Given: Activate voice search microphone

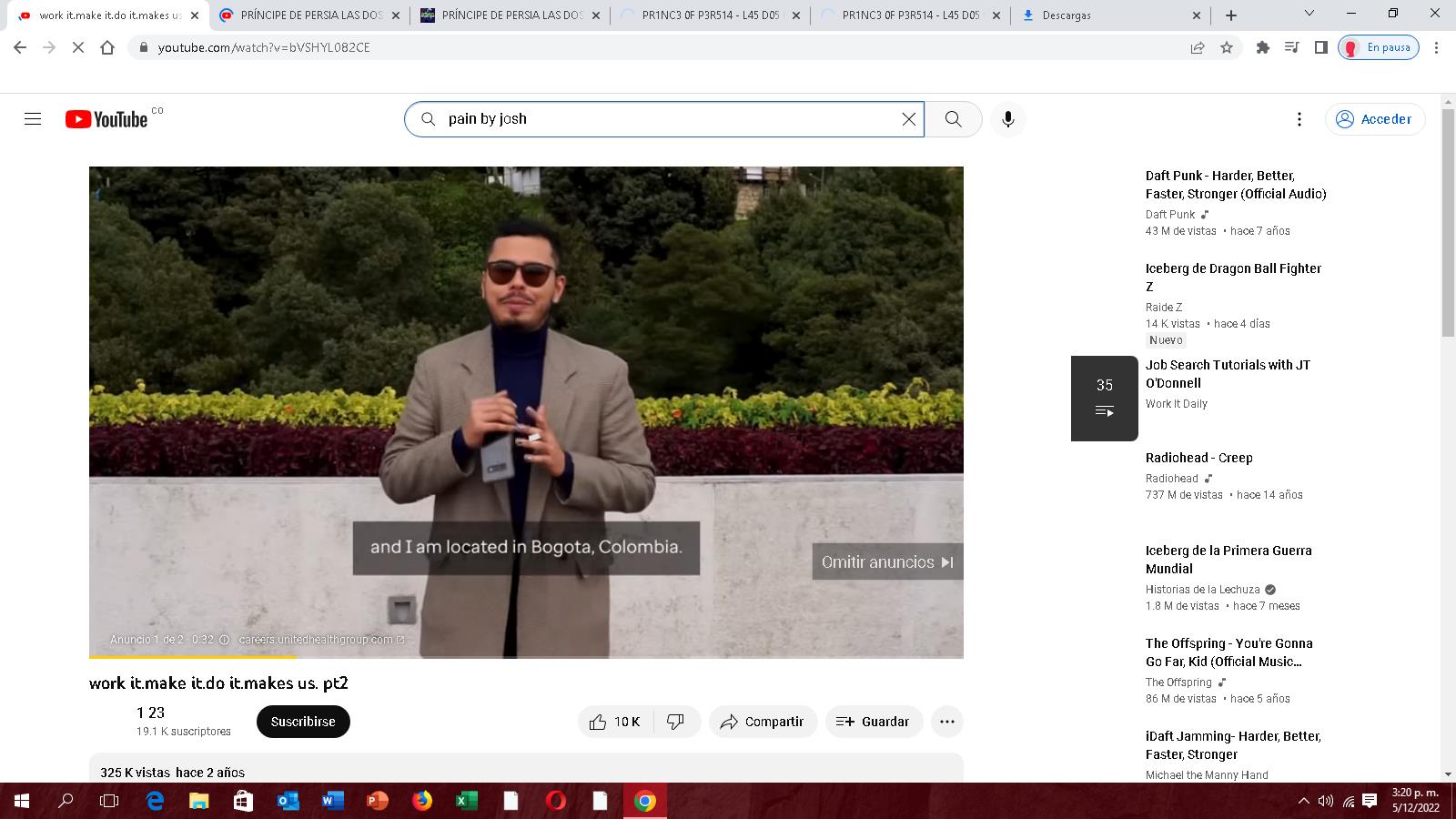Looking at the screenshot, I should [1007, 119].
